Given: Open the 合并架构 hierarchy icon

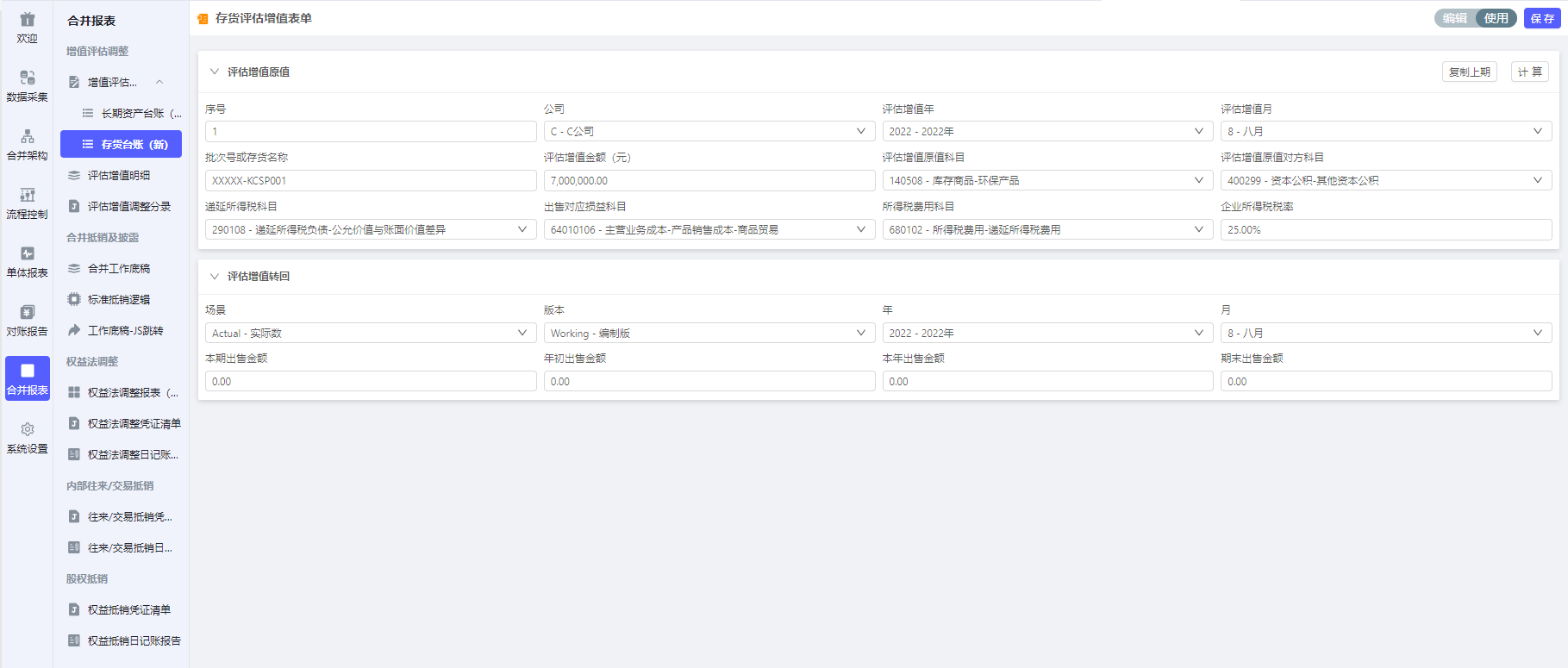Looking at the screenshot, I should pos(27,137).
